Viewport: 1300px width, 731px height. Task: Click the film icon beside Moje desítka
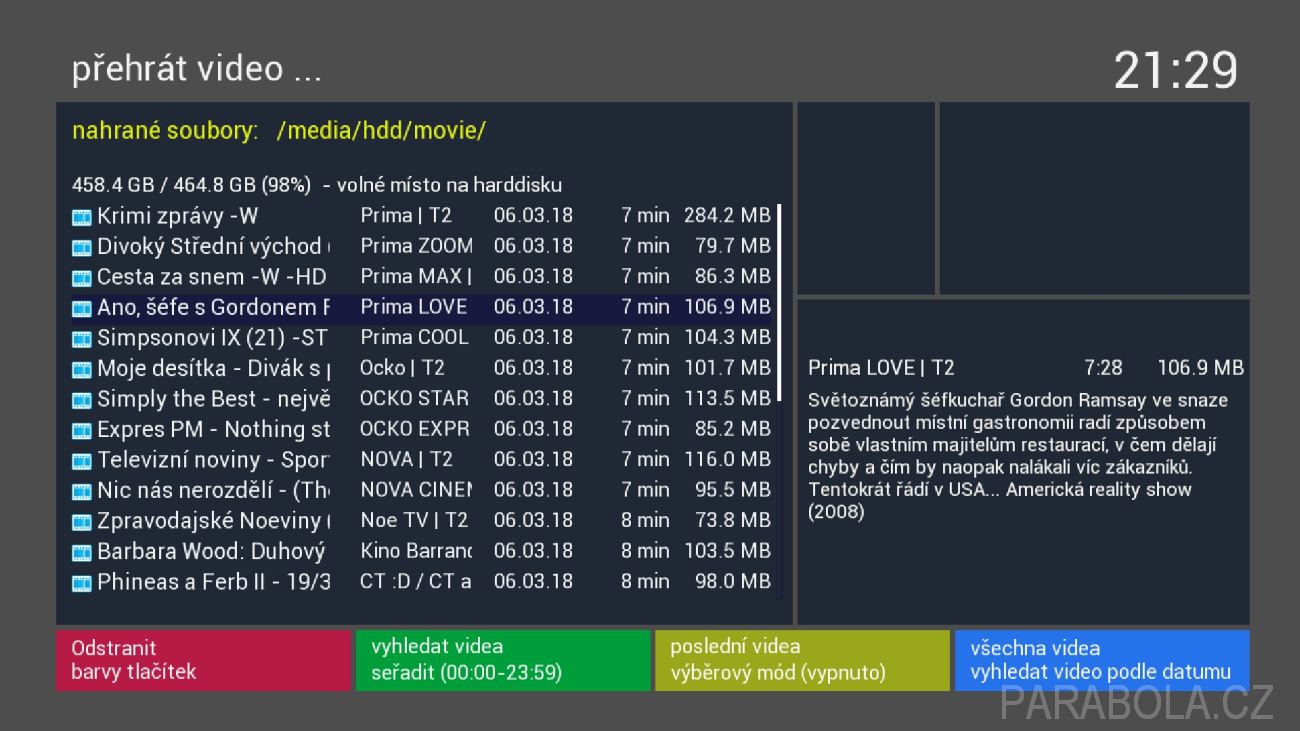click(81, 369)
